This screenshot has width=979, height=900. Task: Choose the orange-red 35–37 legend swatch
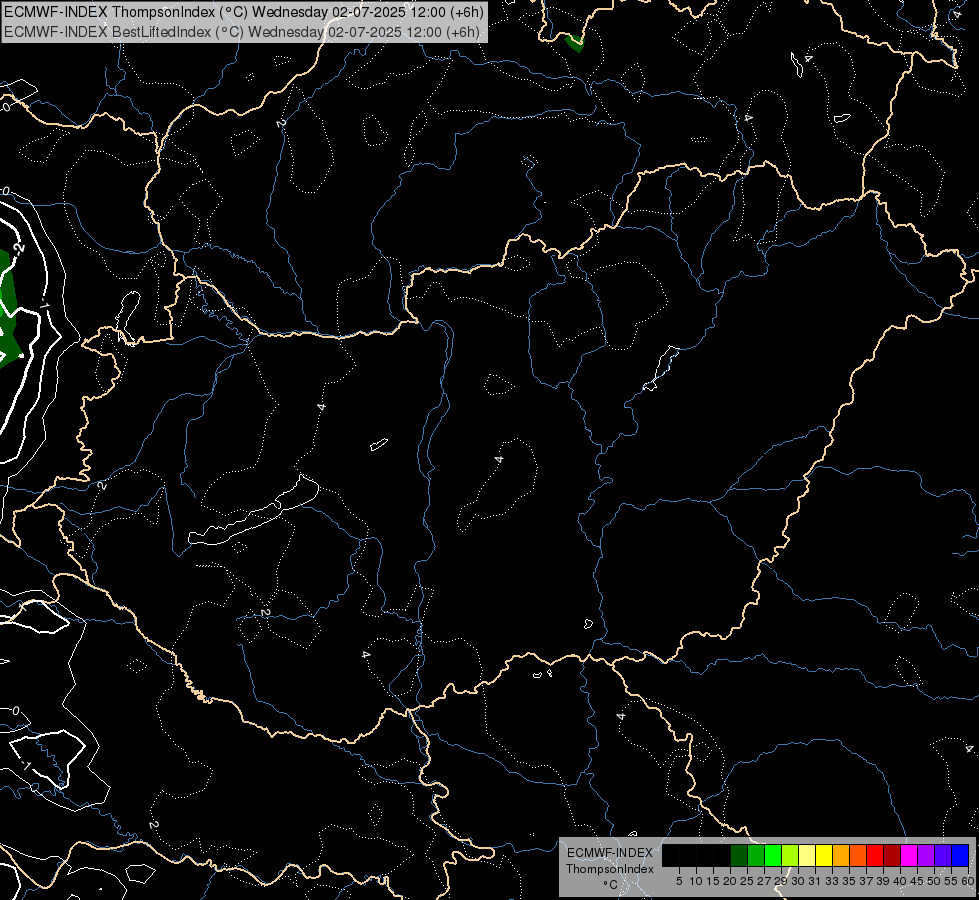click(x=858, y=856)
